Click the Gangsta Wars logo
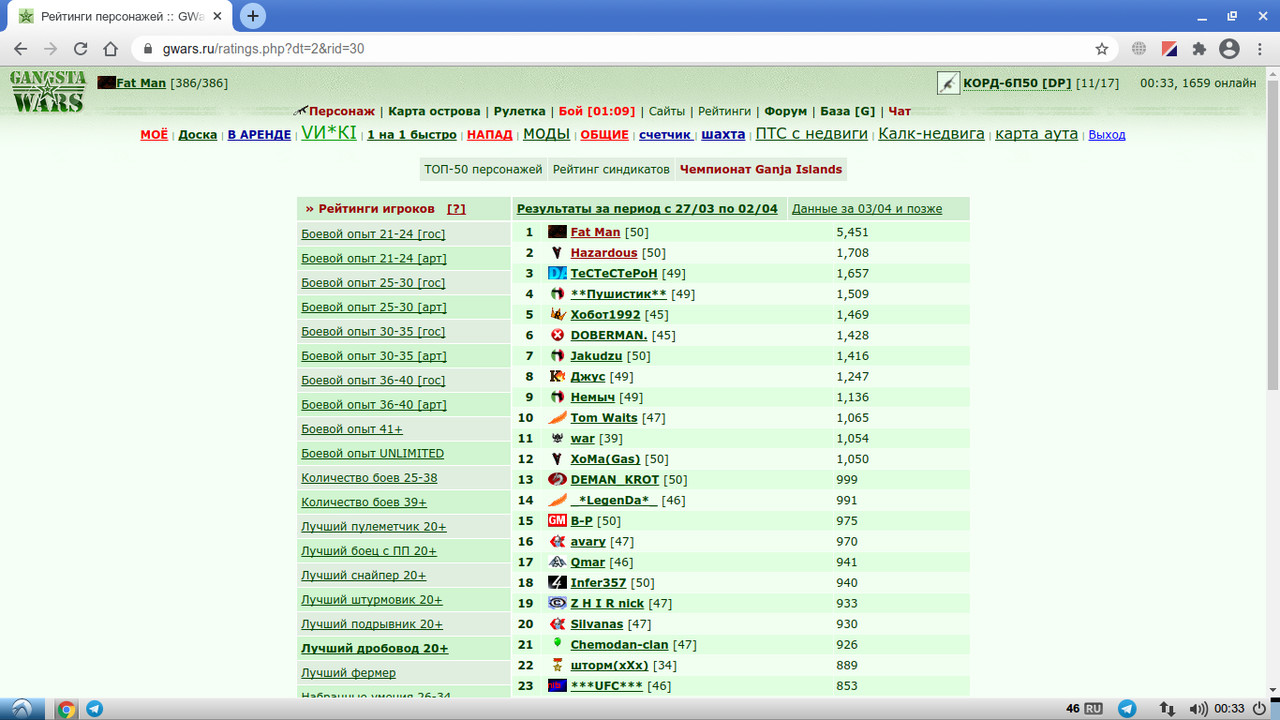Viewport: 1280px width, 720px height. pyautogui.click(x=48, y=91)
